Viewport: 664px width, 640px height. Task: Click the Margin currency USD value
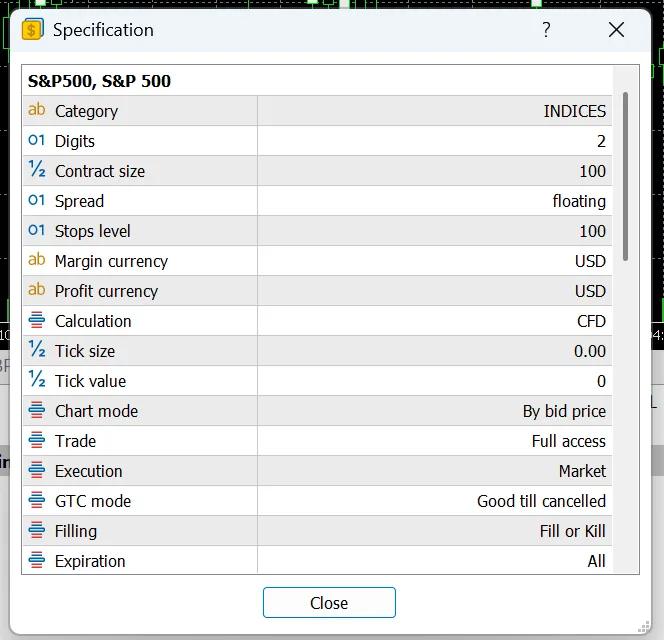(590, 261)
